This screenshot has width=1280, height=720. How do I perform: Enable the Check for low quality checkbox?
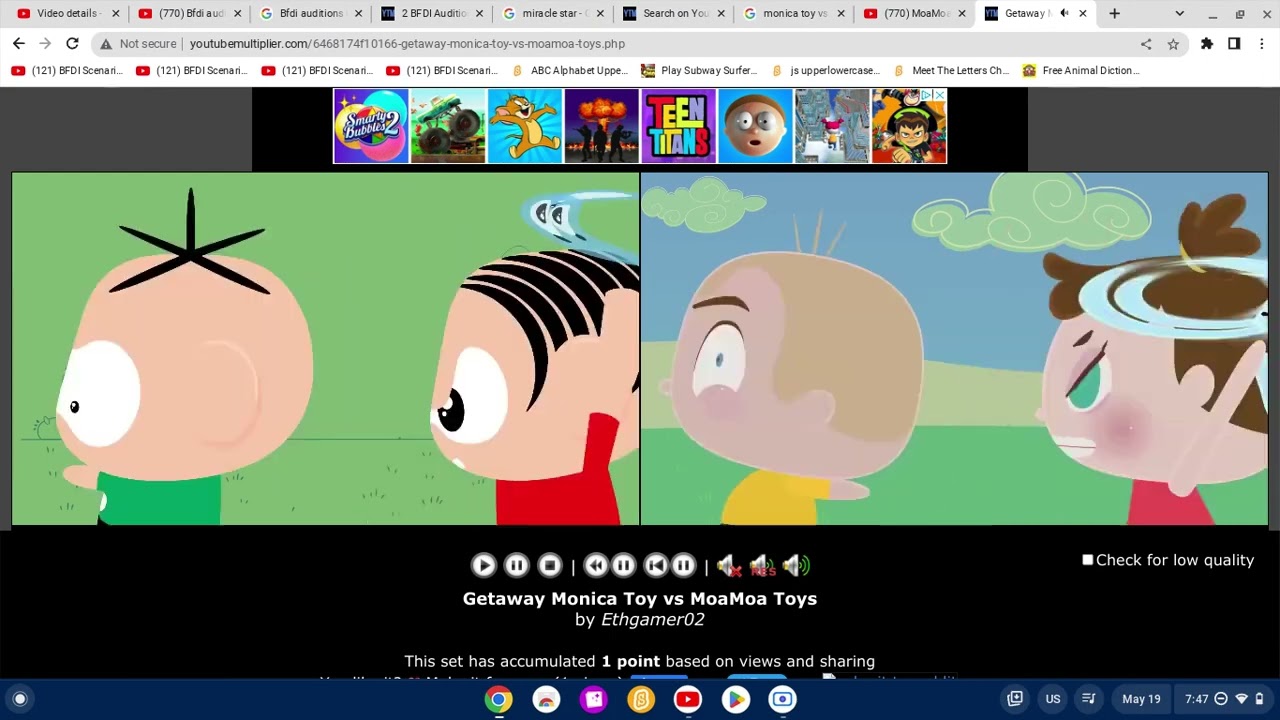pos(1088,560)
